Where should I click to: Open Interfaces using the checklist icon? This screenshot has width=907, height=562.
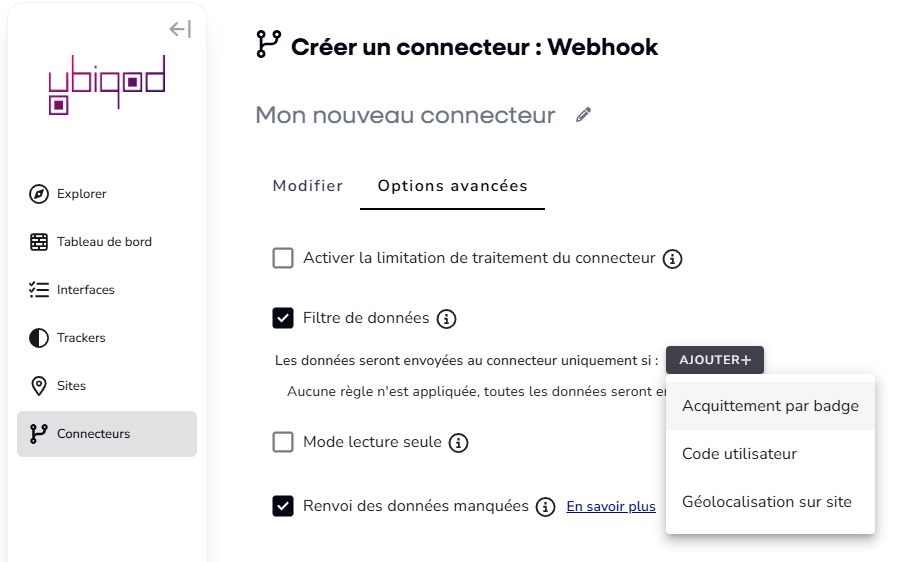39,290
